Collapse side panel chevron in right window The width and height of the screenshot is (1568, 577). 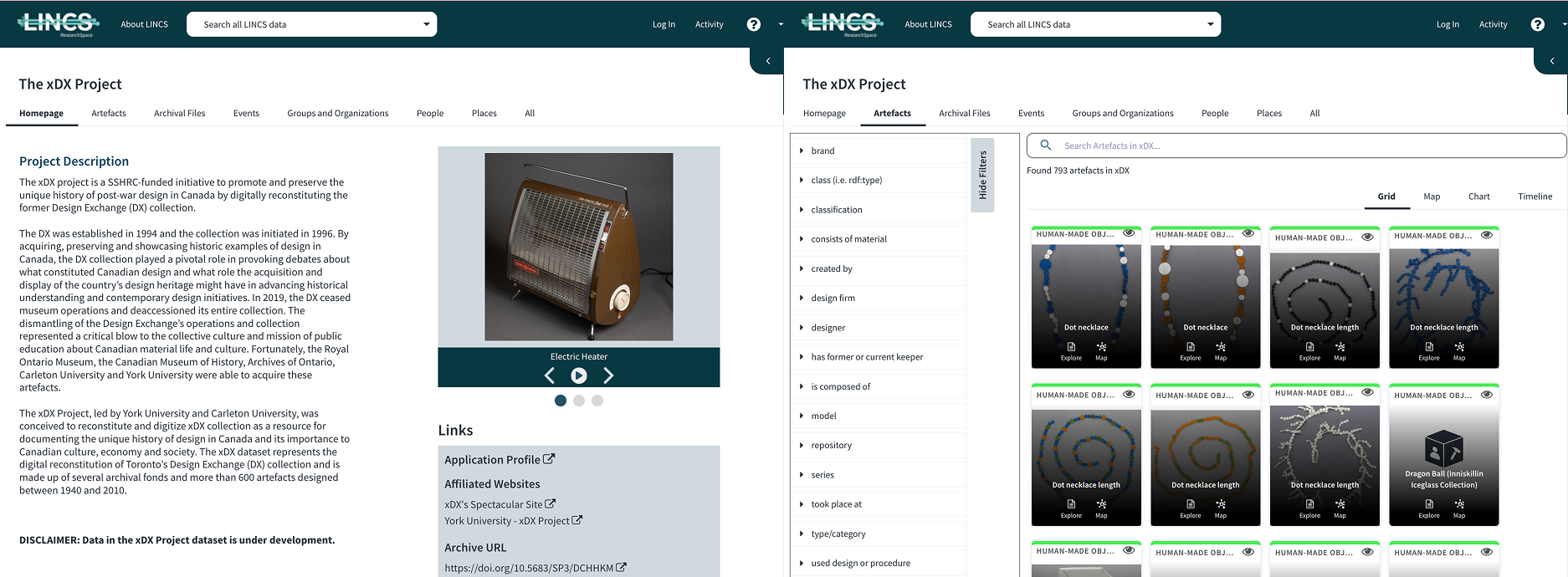coord(1552,61)
